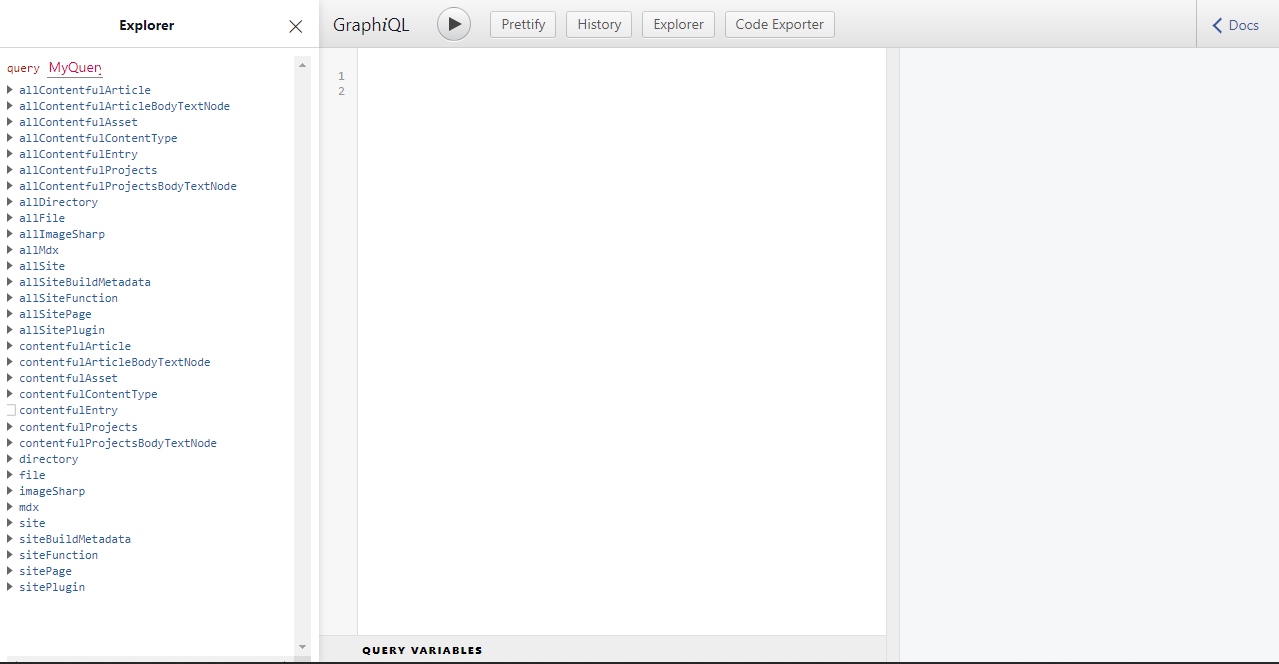
Task: Click the Explorer scrollbar up arrow
Action: pyautogui.click(x=302, y=65)
